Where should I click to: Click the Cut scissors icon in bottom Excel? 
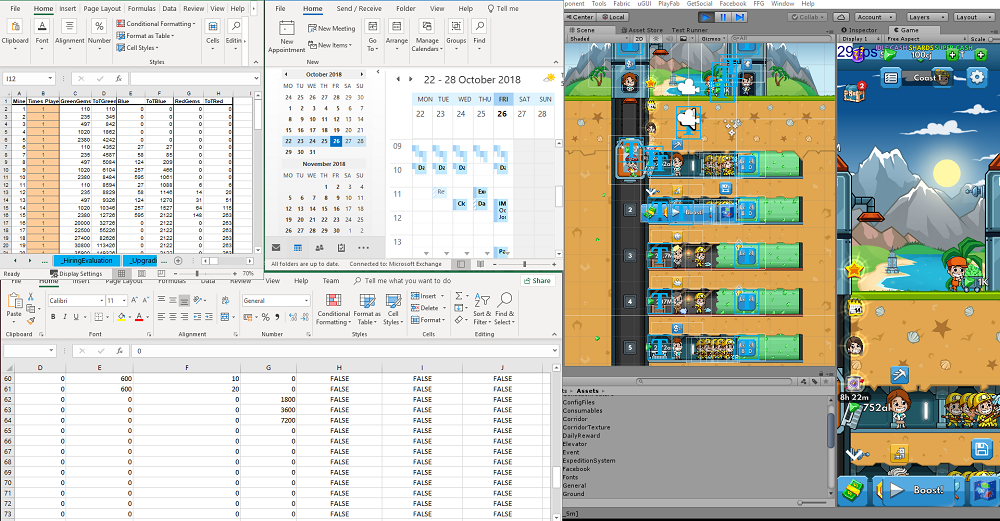point(30,297)
